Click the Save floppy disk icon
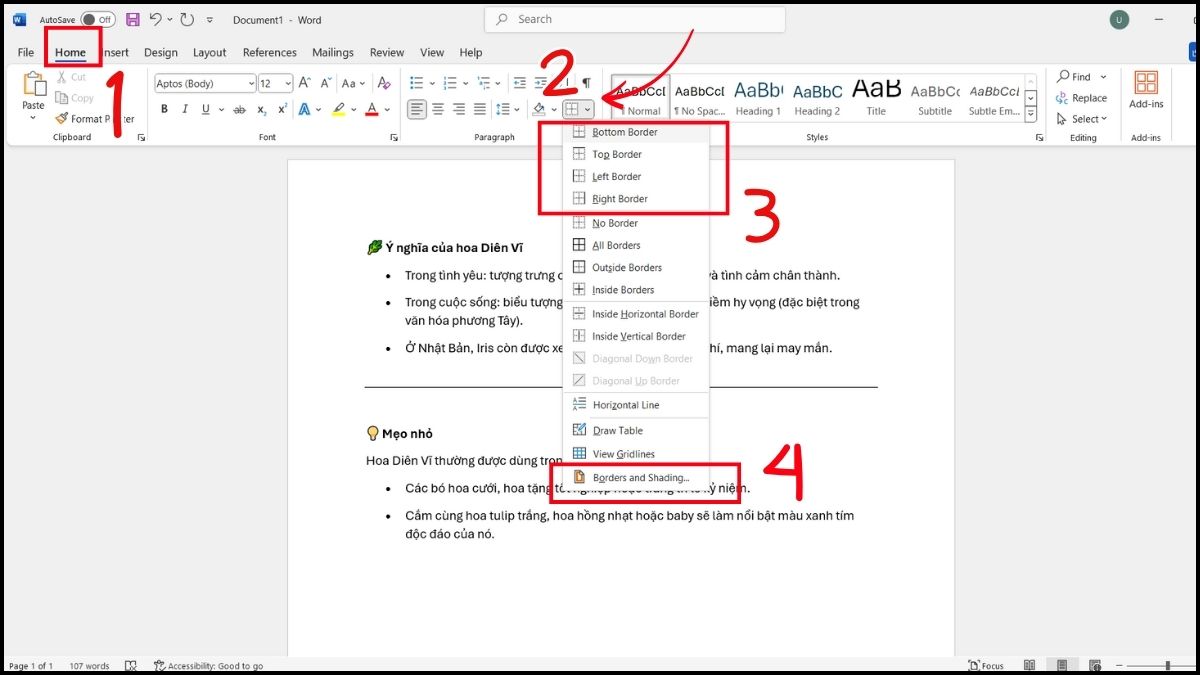 (x=132, y=19)
